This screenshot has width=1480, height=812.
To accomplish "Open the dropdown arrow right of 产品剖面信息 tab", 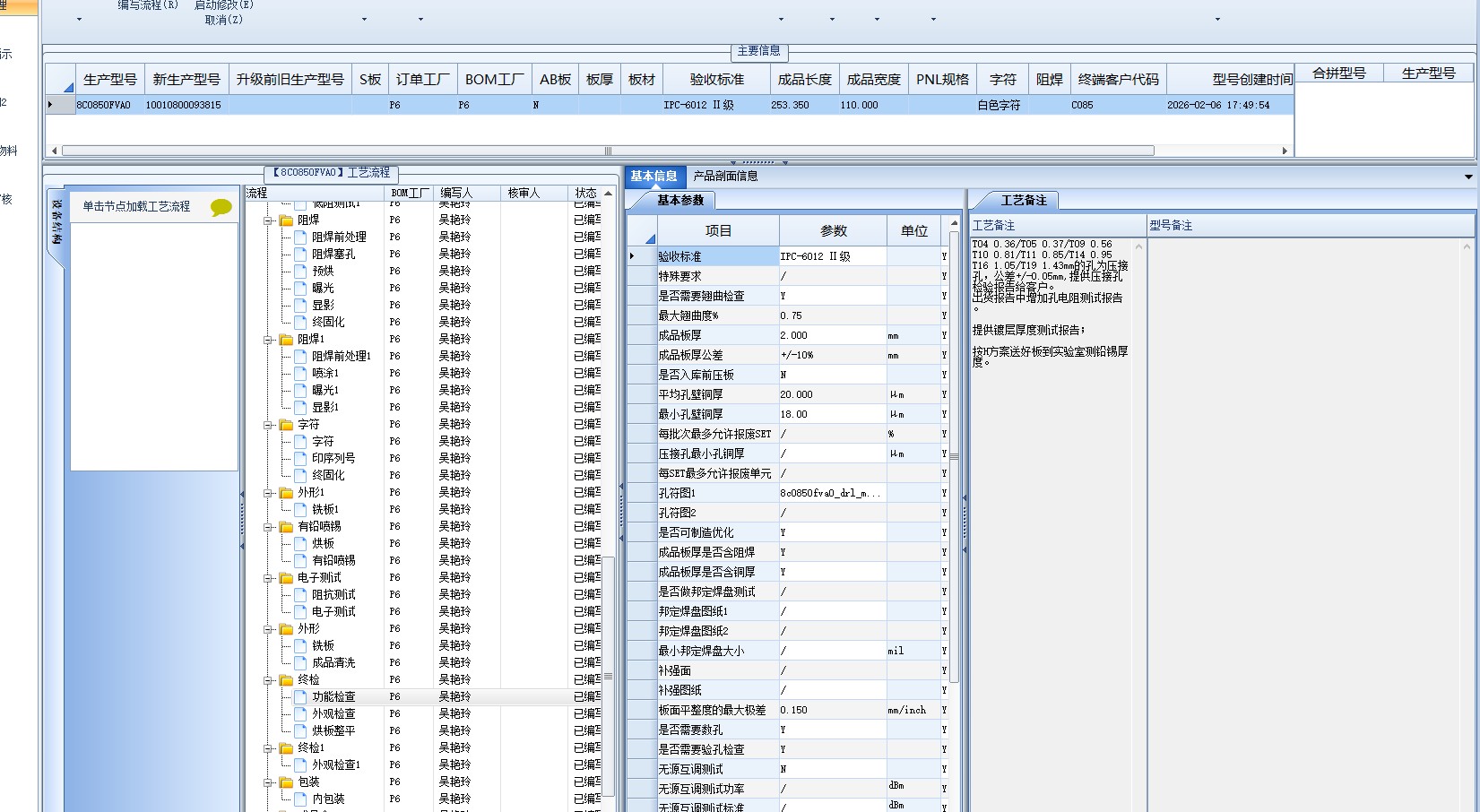I will click(1468, 177).
